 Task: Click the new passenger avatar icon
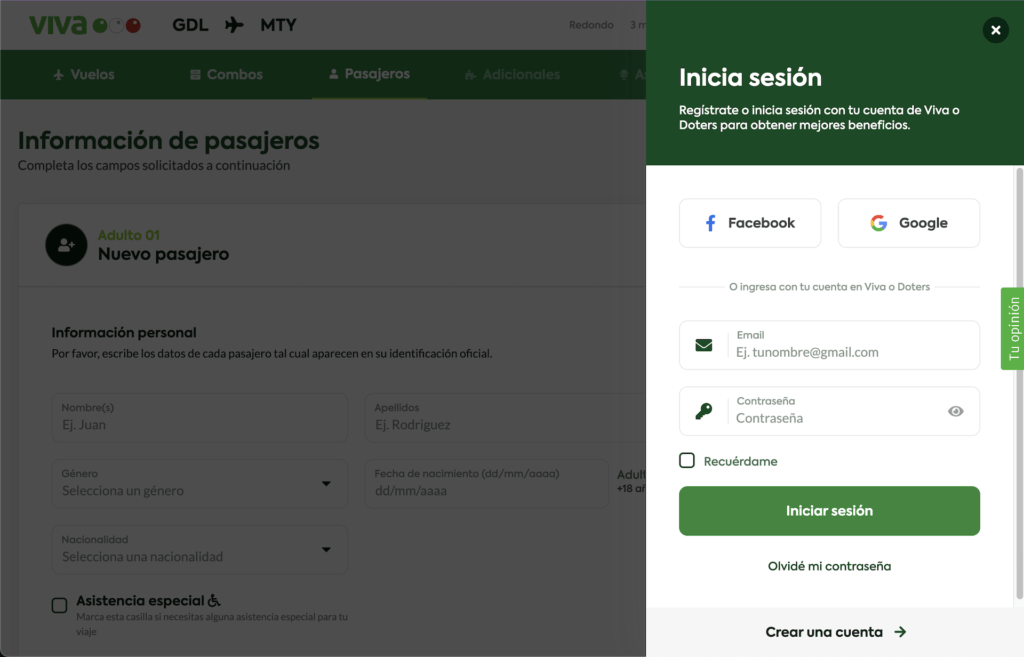click(66, 245)
